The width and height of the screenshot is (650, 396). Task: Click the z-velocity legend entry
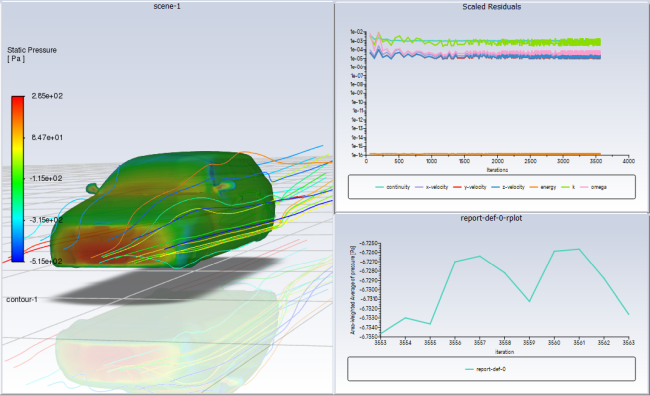click(x=508, y=187)
